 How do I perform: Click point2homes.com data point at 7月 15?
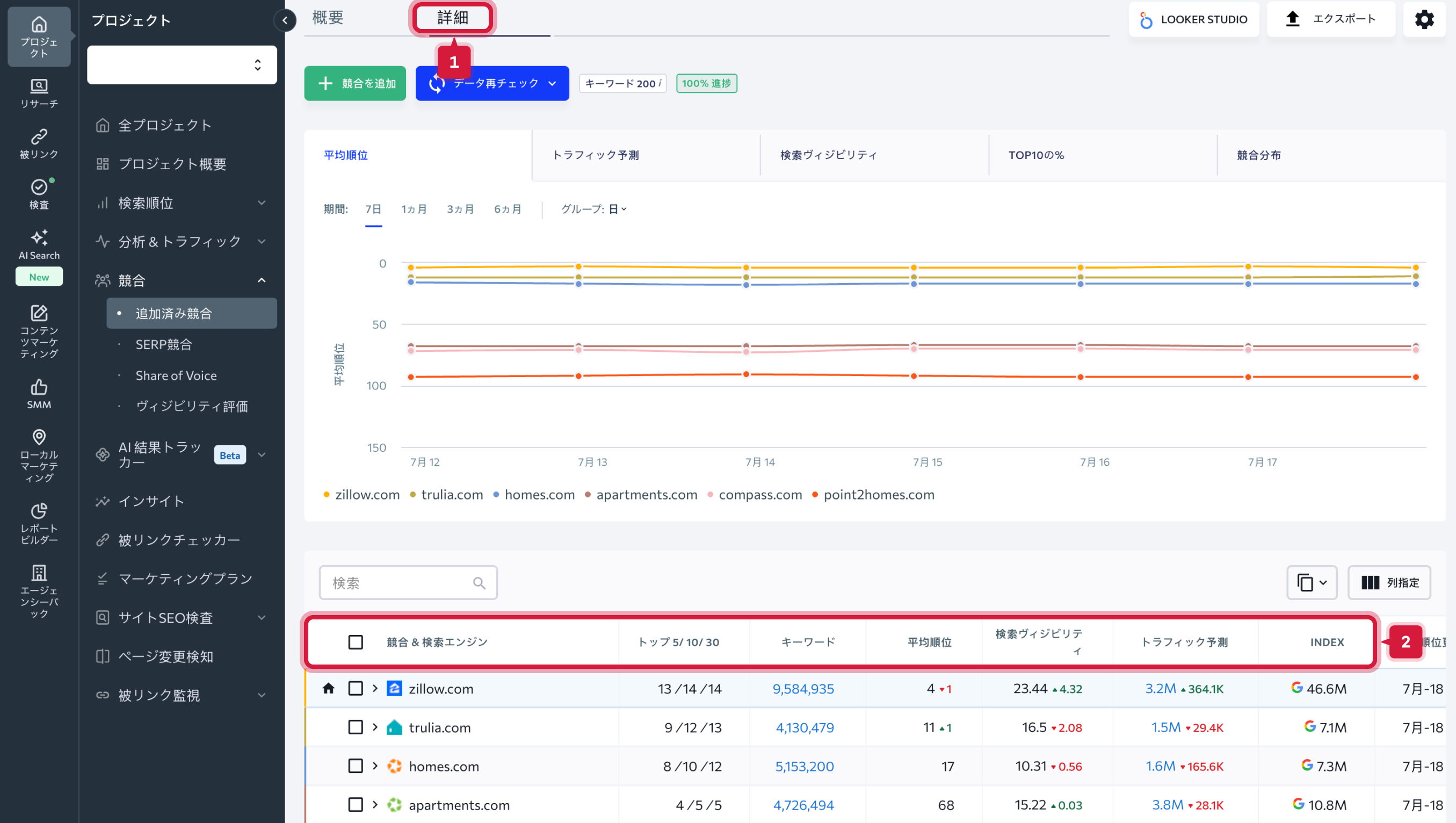(x=914, y=376)
